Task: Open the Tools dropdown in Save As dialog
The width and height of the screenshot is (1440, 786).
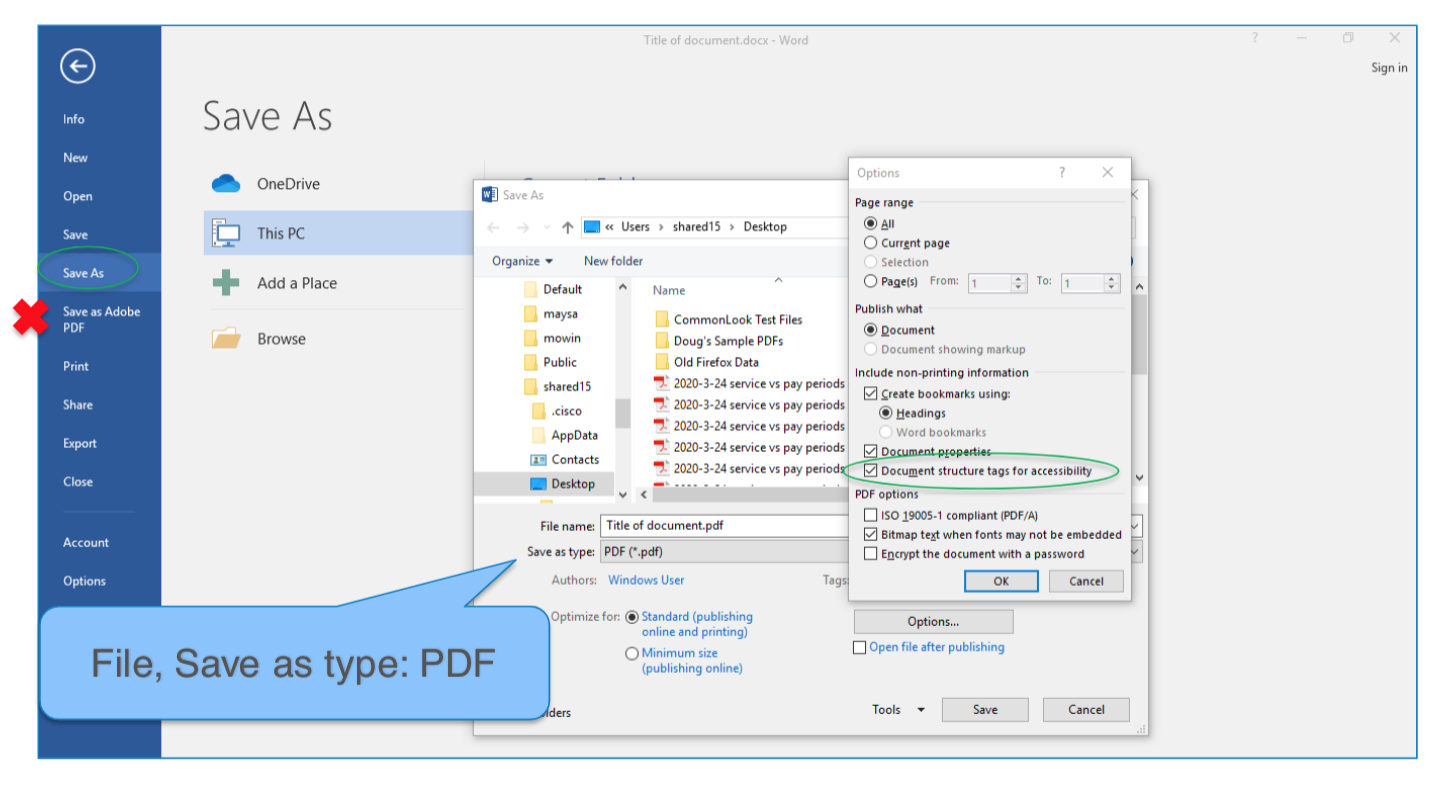Action: [898, 710]
